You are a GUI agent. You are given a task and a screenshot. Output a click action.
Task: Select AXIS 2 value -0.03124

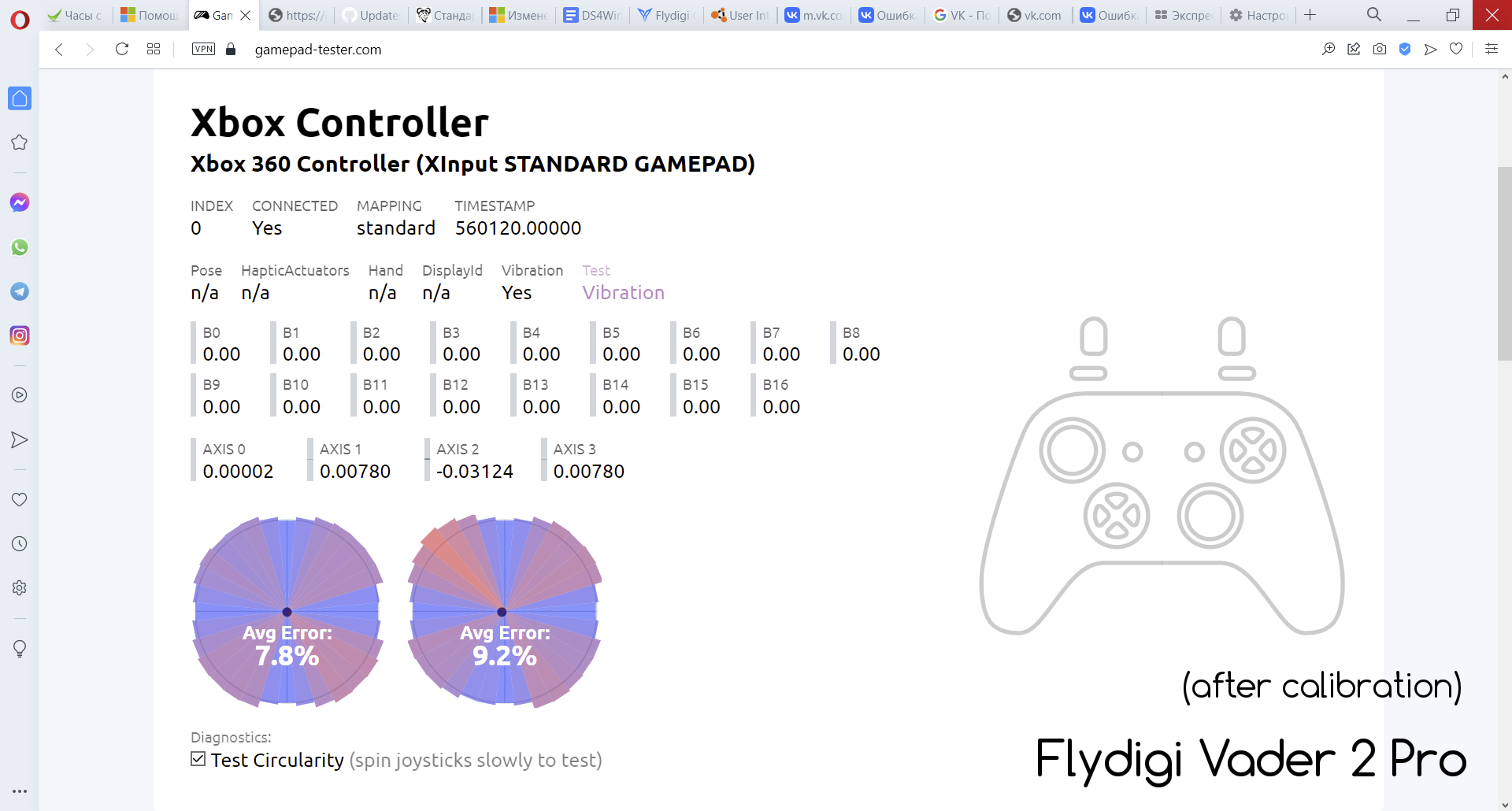coord(475,471)
